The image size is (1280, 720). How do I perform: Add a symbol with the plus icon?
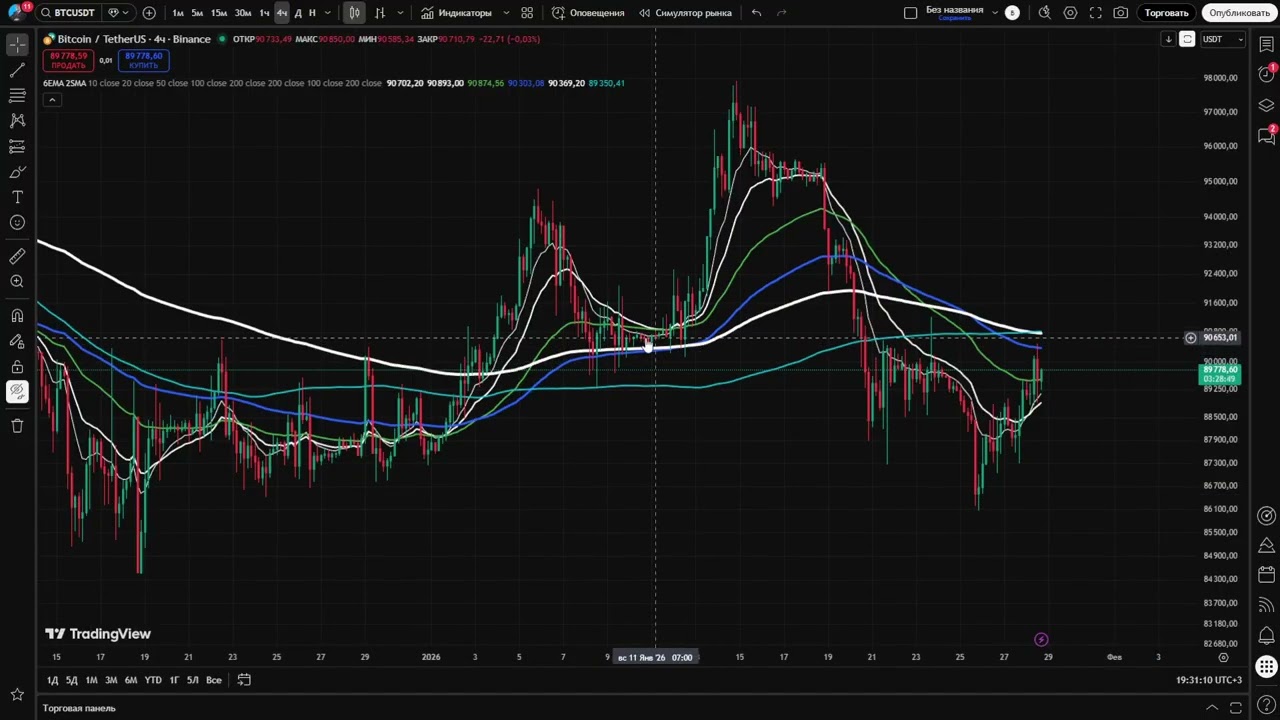pyautogui.click(x=149, y=13)
